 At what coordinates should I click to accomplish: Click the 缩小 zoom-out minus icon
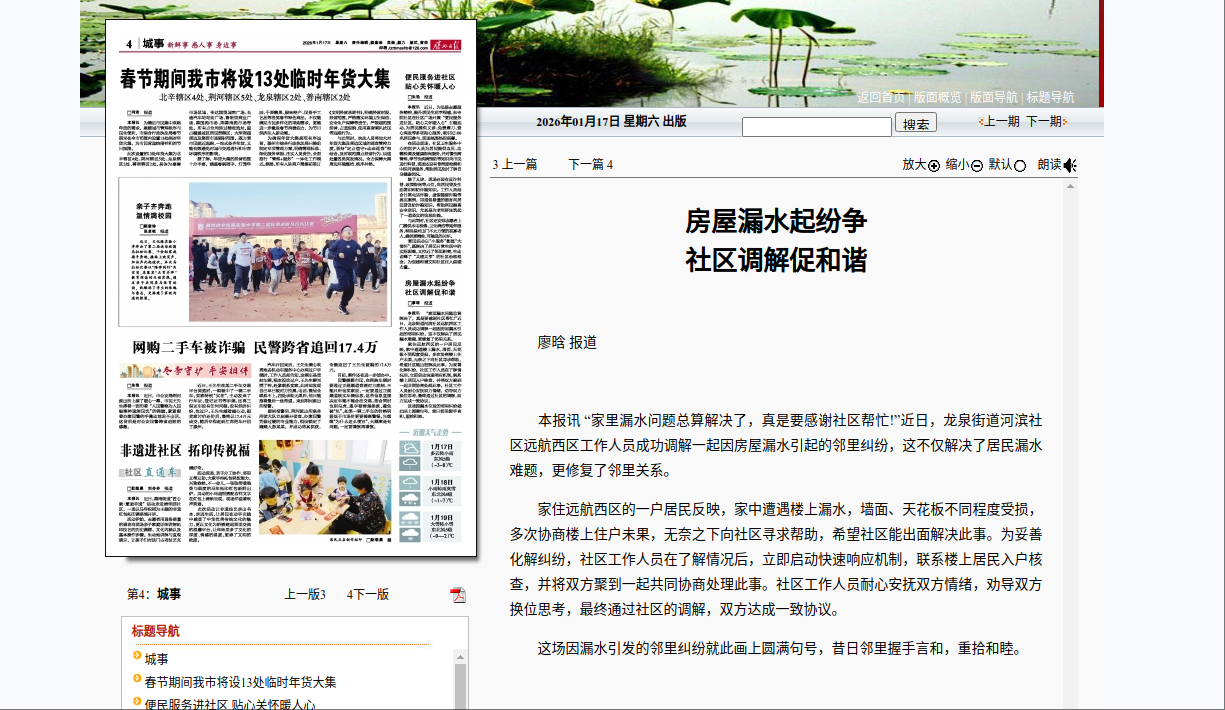pyautogui.click(x=977, y=166)
